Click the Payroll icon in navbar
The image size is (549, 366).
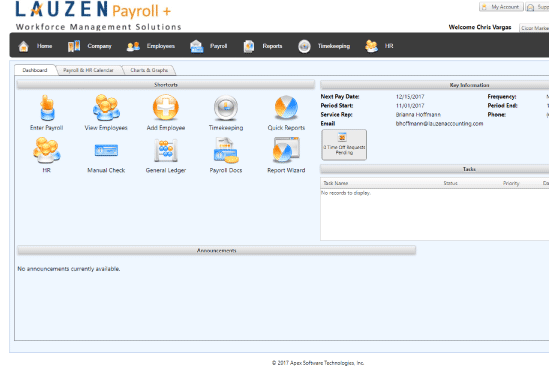click(196, 46)
